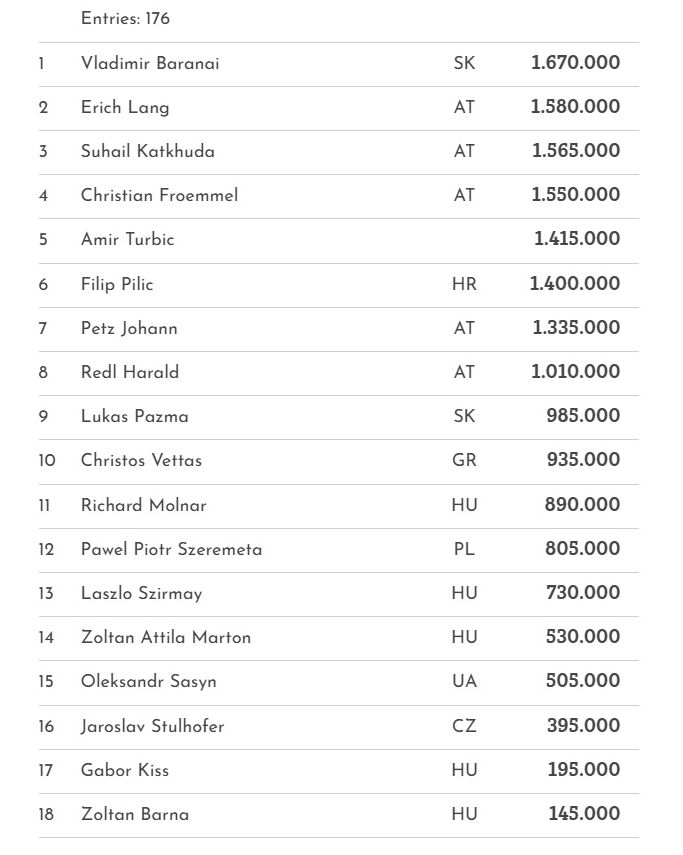
Task: Click the name Lukas Pazma
Action: [134, 416]
